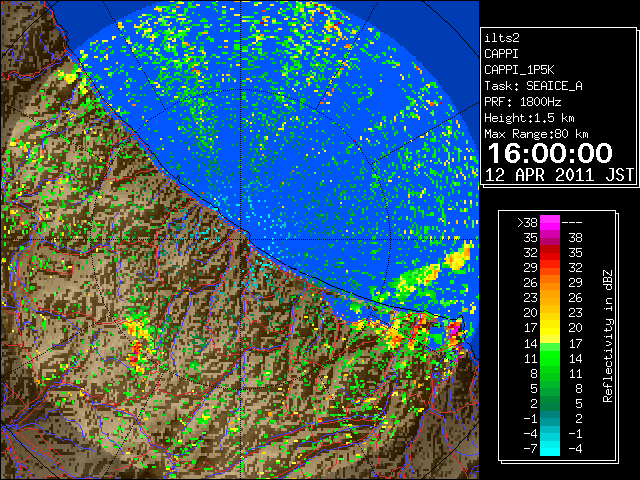Click the 'PRF: 1800Hz' line
Image resolution: width=640 pixels, height=480 pixels.
(522, 102)
